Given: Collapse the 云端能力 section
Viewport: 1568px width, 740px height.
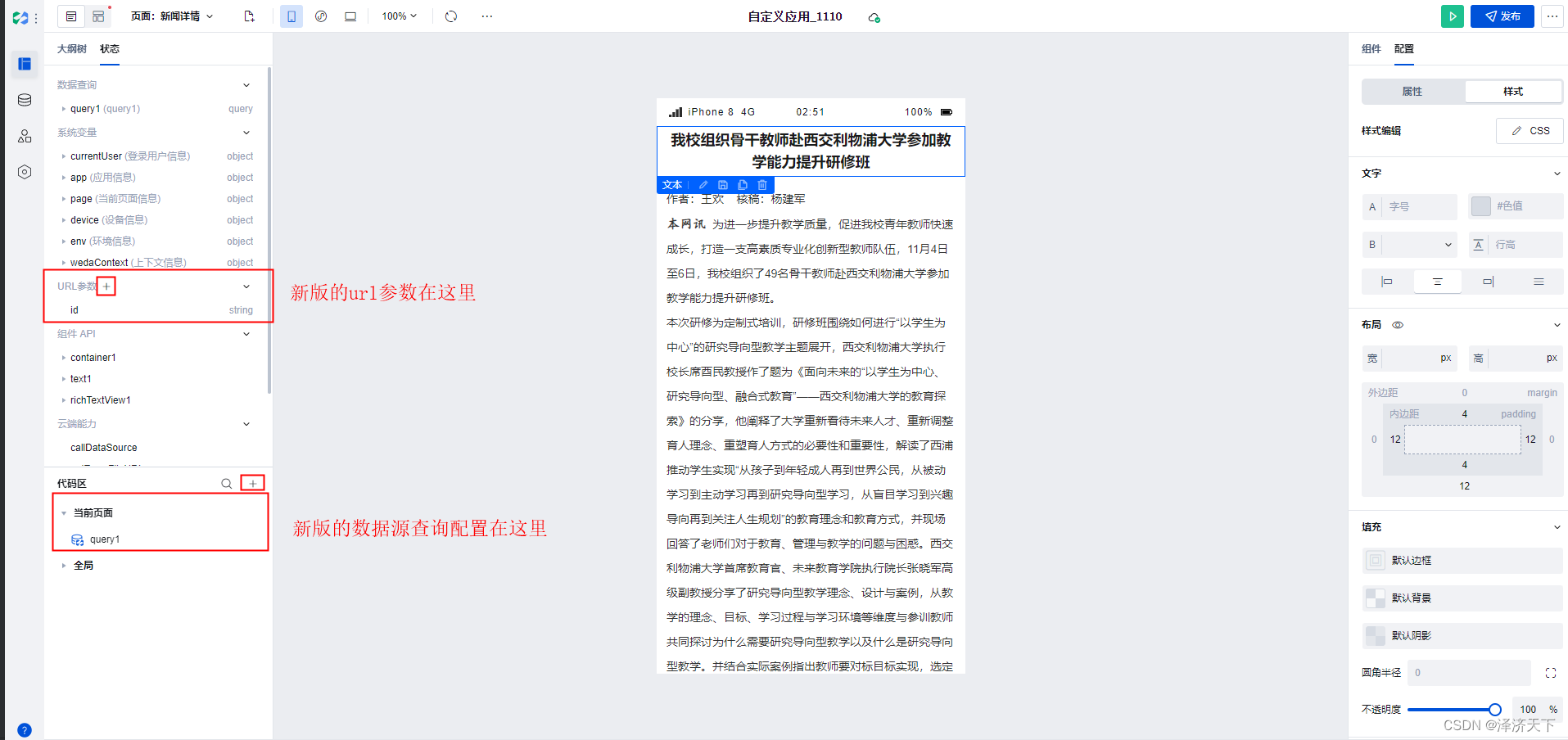Looking at the screenshot, I should coord(246,424).
